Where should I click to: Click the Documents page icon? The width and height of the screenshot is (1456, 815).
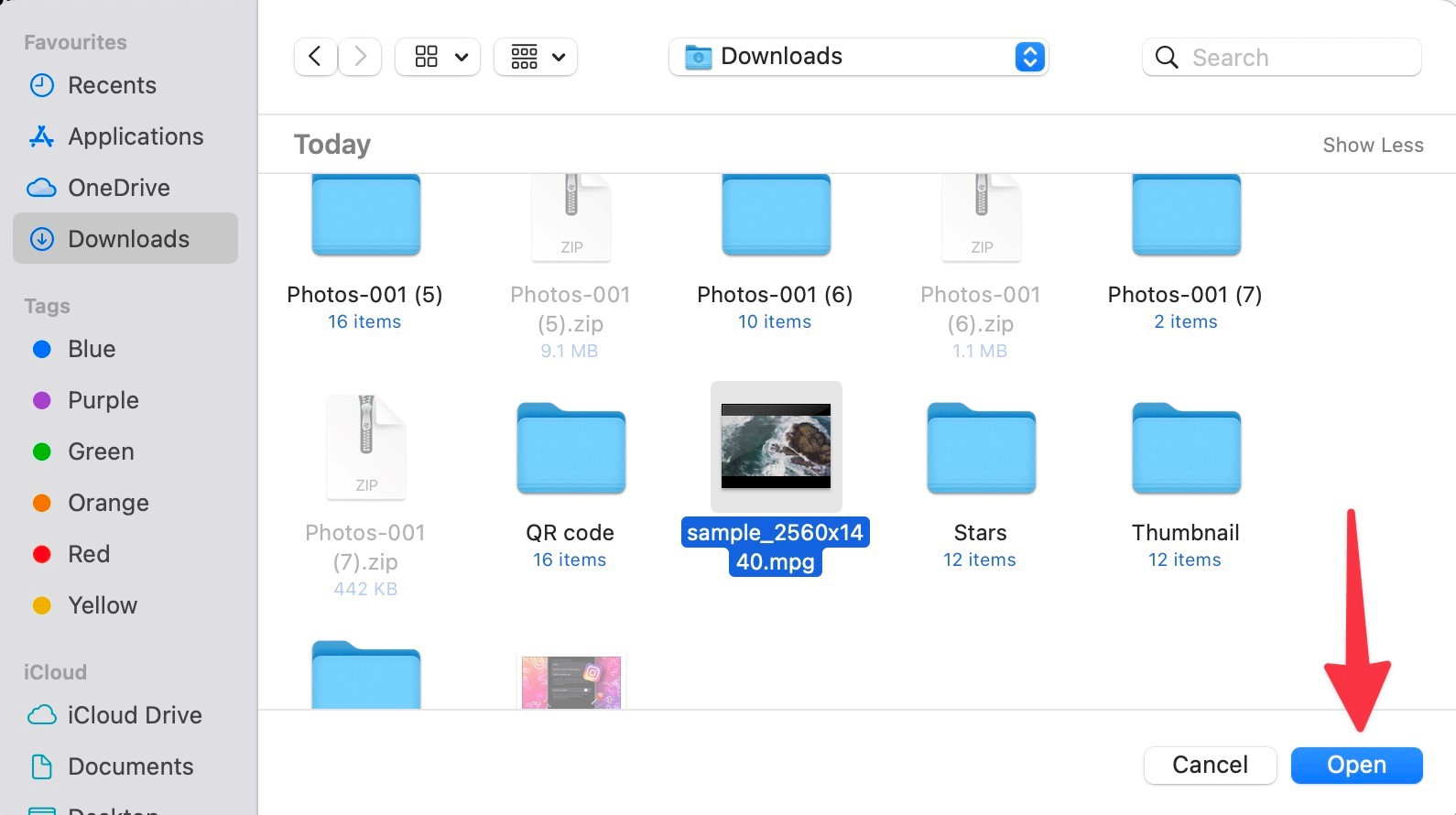[42, 766]
